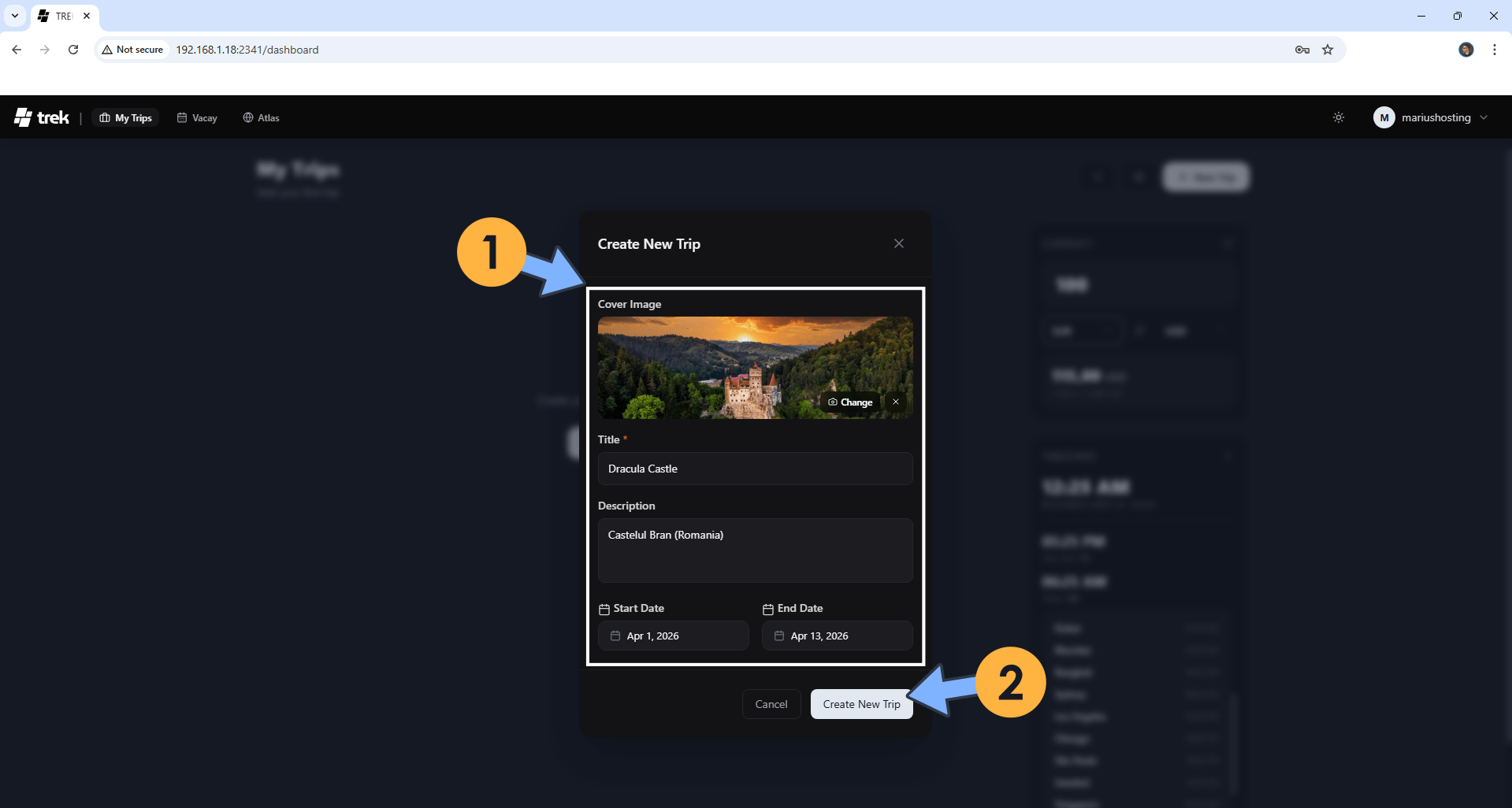Click Change cover image button
The height and width of the screenshot is (808, 1512).
(x=850, y=402)
